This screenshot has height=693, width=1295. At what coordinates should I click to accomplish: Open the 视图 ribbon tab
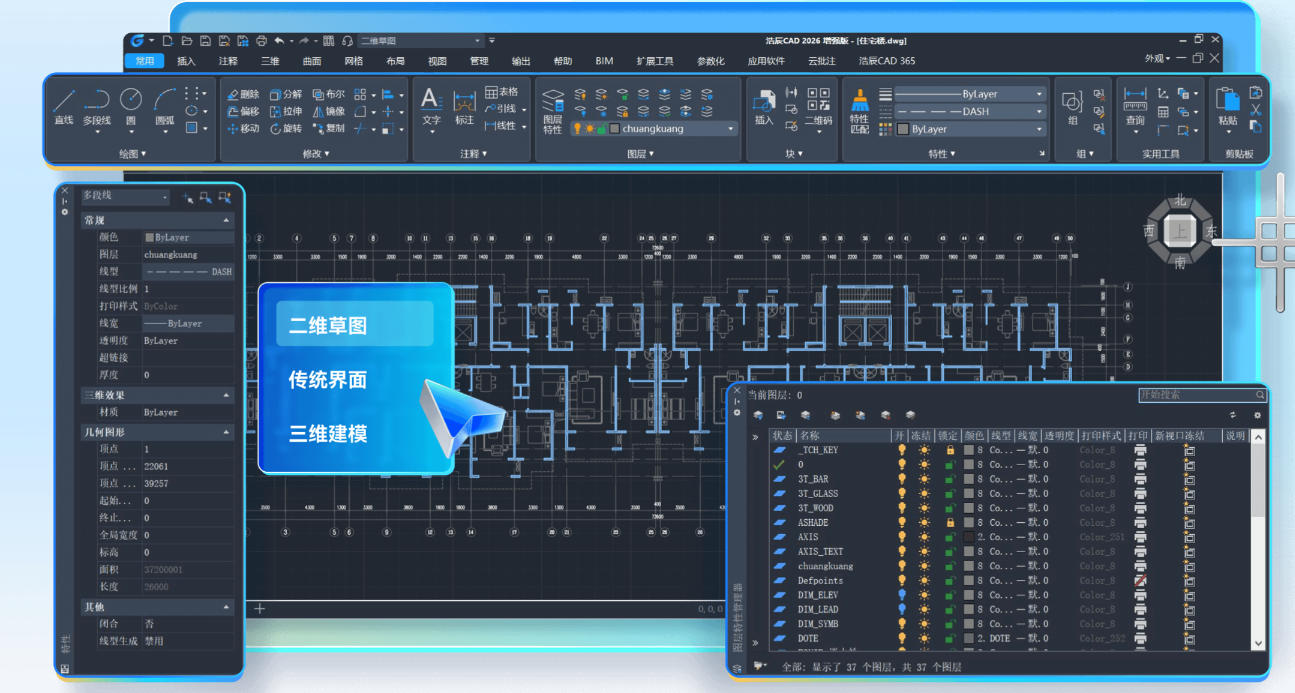(437, 61)
